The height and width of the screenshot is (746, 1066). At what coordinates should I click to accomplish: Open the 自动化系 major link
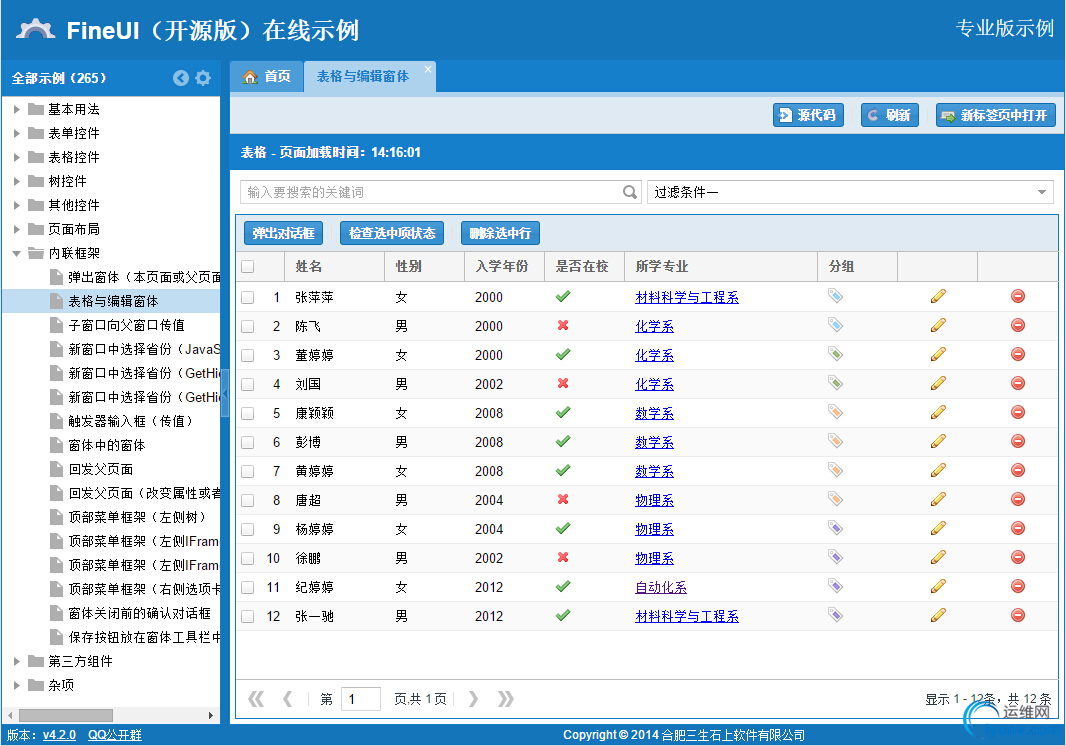[x=660, y=587]
